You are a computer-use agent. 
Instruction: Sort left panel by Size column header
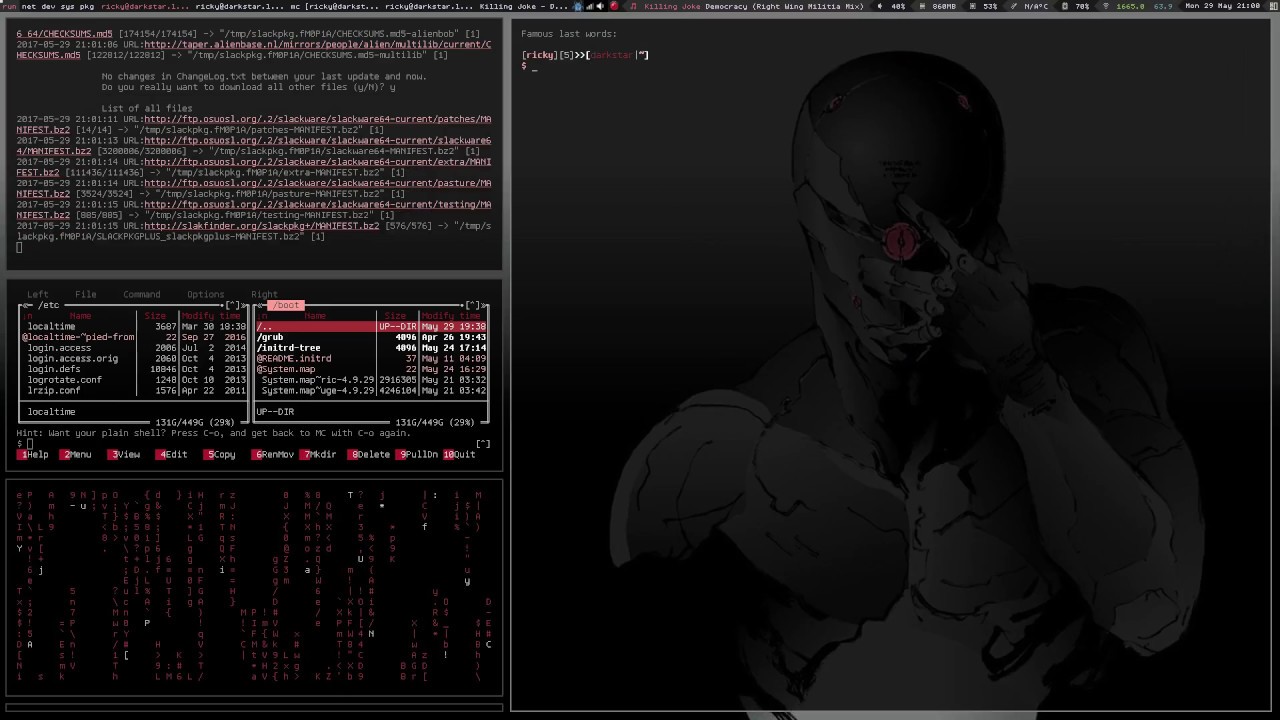(155, 316)
